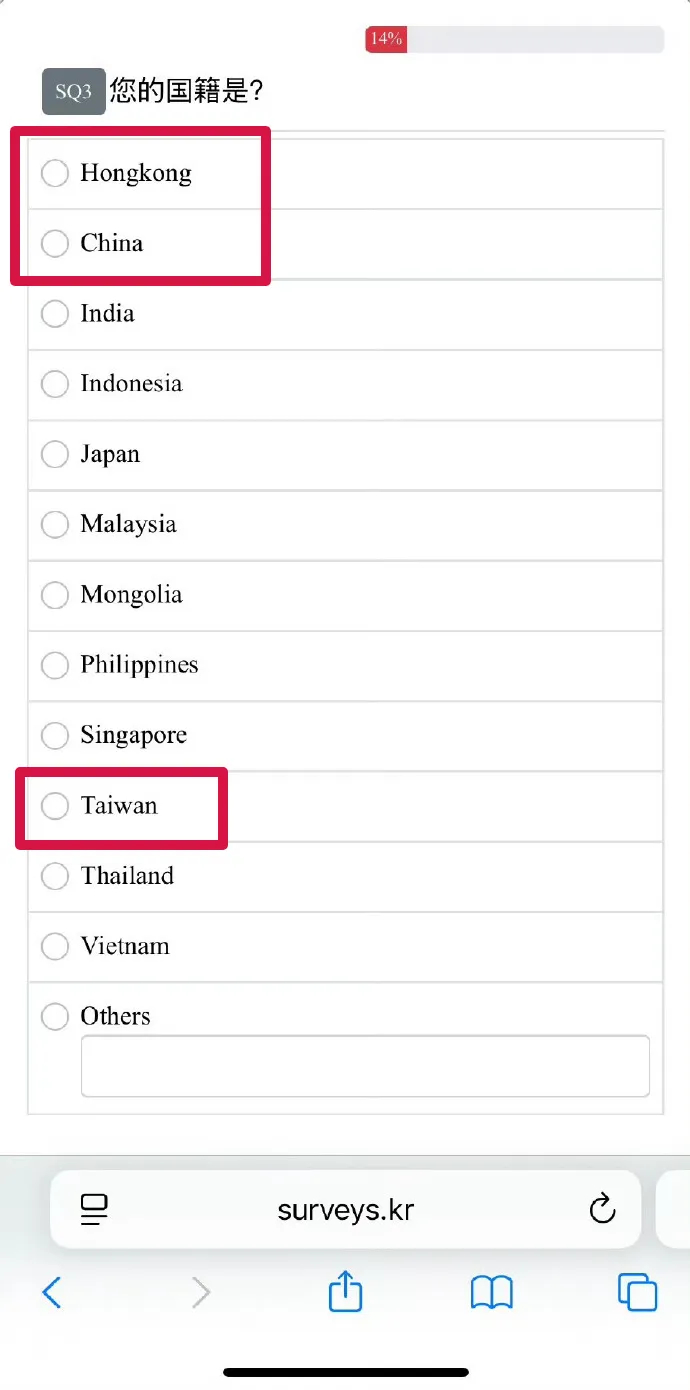The height and width of the screenshot is (1390, 690).
Task: Tap the Safari forward arrow
Action: pyautogui.click(x=201, y=1293)
